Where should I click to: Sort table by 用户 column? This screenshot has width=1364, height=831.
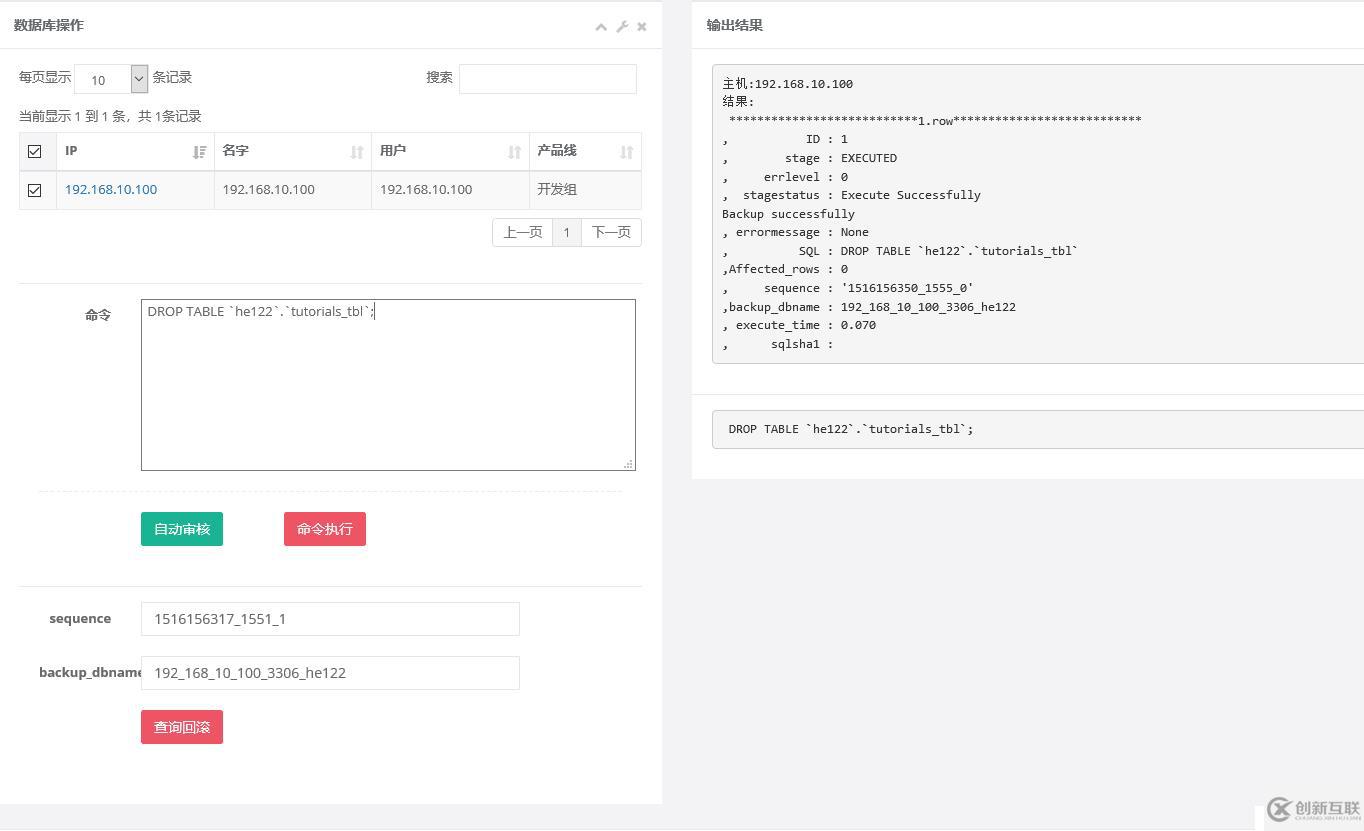pos(449,151)
